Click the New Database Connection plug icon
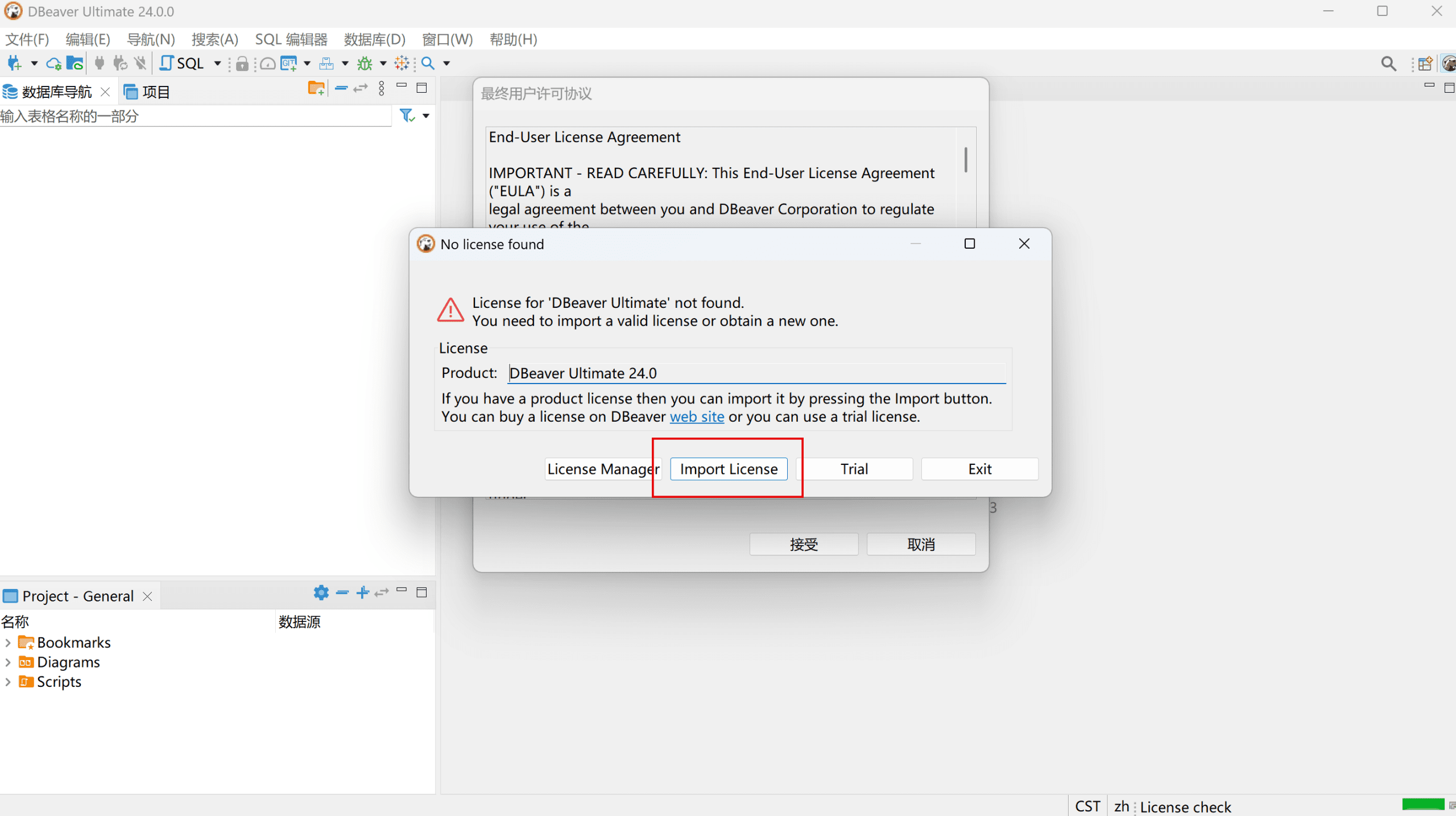1456x816 pixels. (x=15, y=63)
